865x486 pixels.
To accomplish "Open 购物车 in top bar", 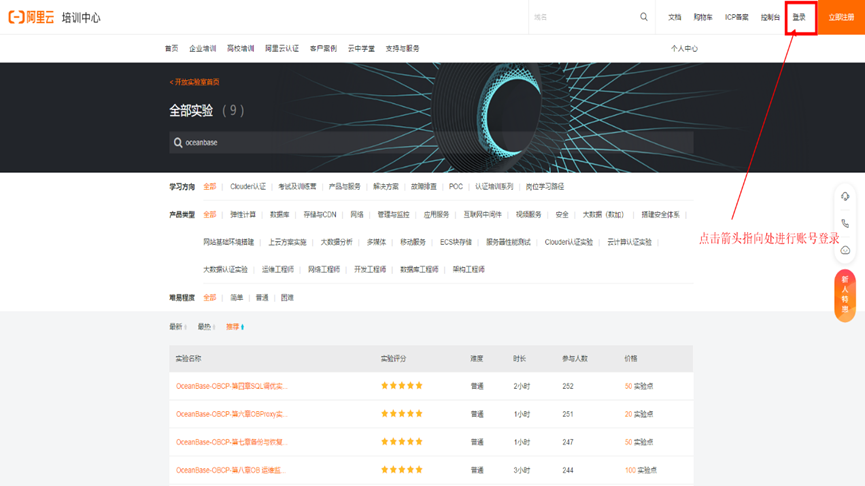I will click(x=703, y=17).
